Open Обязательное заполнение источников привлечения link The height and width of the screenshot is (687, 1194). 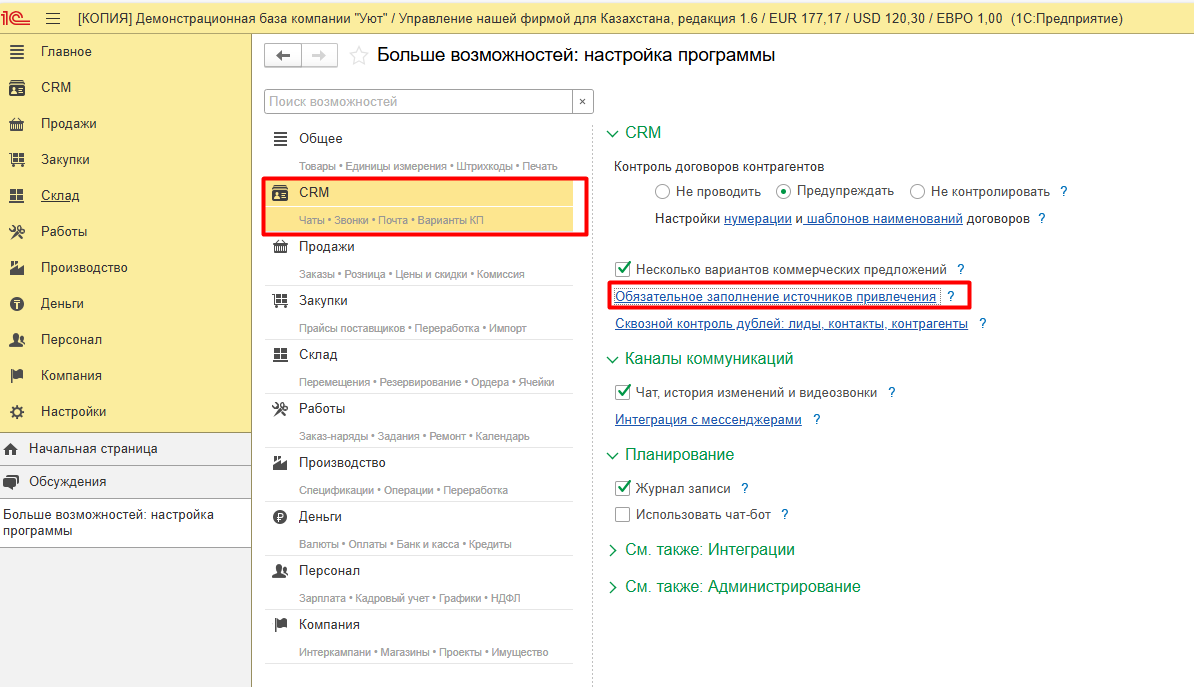click(775, 297)
